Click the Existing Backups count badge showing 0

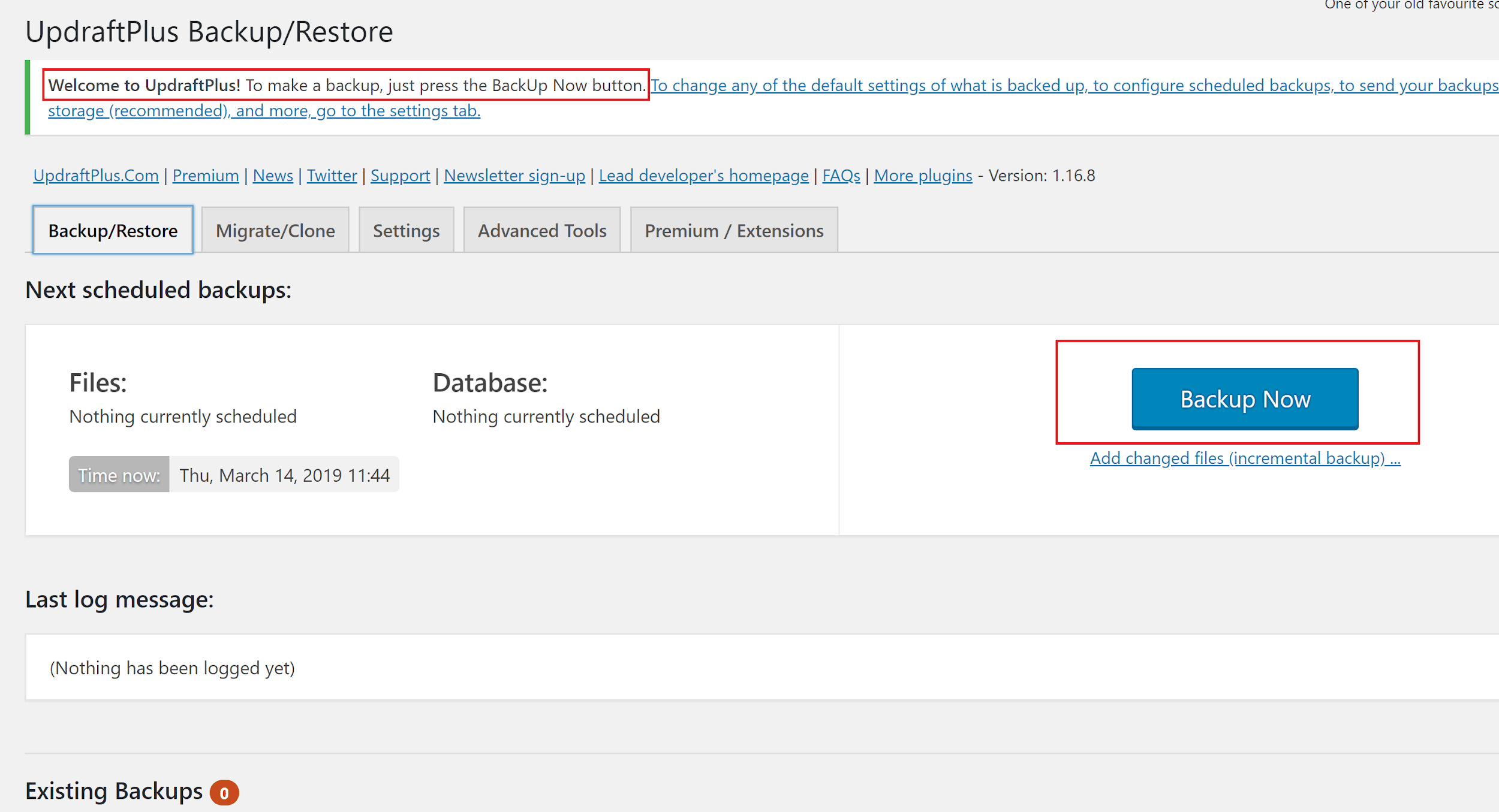(224, 793)
